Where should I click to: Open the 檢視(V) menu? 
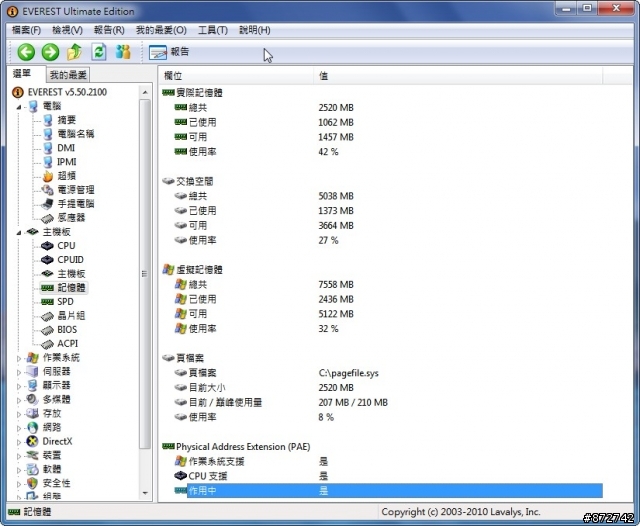pyautogui.click(x=67, y=30)
